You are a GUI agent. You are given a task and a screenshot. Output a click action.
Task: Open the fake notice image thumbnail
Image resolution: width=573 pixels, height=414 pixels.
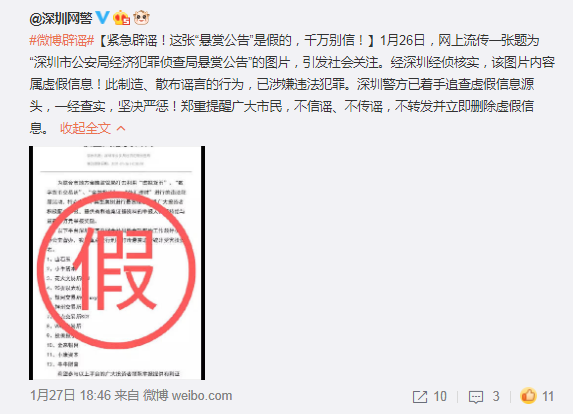pyautogui.click(x=117, y=263)
